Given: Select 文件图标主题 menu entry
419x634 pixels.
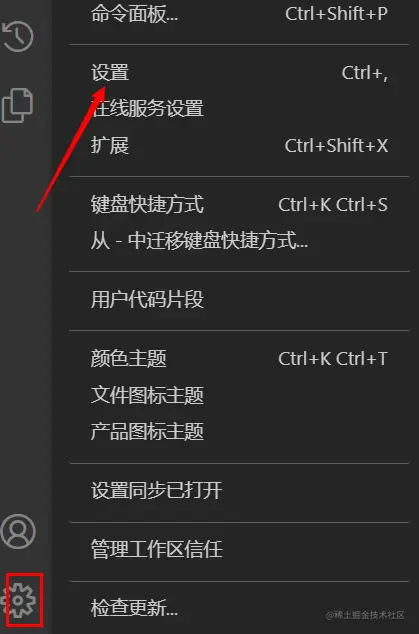Looking at the screenshot, I should 239,395.
